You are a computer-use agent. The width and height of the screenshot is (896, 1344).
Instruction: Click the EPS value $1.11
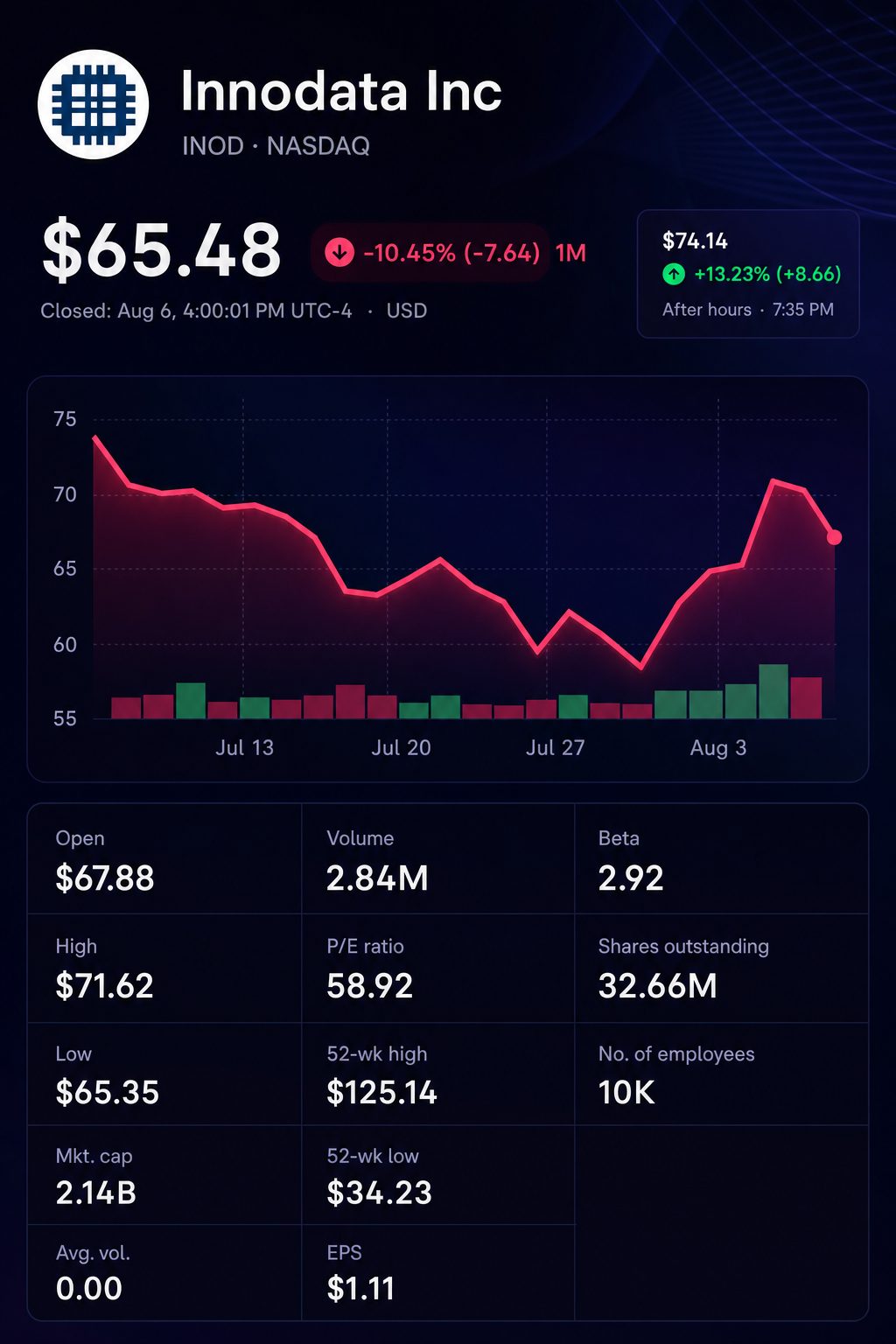(x=360, y=1289)
